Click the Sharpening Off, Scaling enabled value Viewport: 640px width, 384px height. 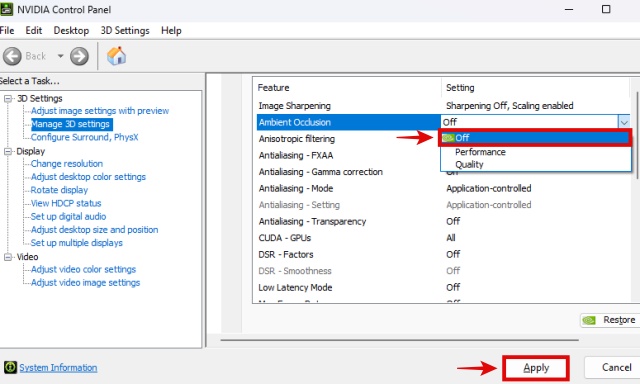coord(510,106)
